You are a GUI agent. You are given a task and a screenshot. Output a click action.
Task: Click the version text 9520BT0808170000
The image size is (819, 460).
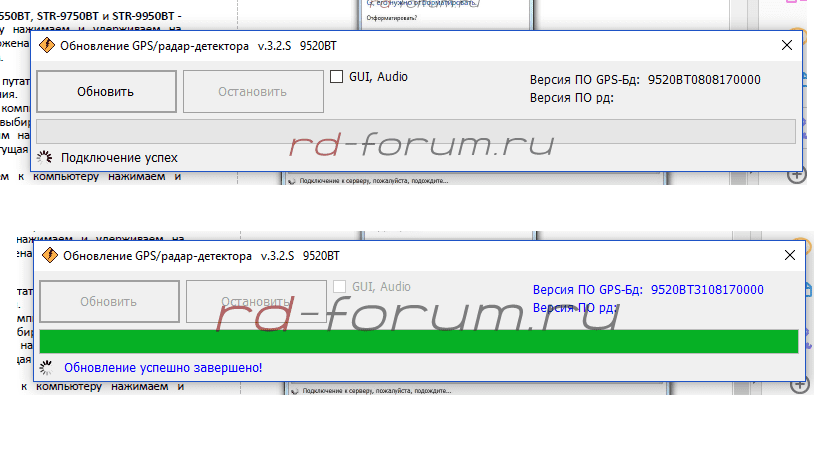(704, 79)
